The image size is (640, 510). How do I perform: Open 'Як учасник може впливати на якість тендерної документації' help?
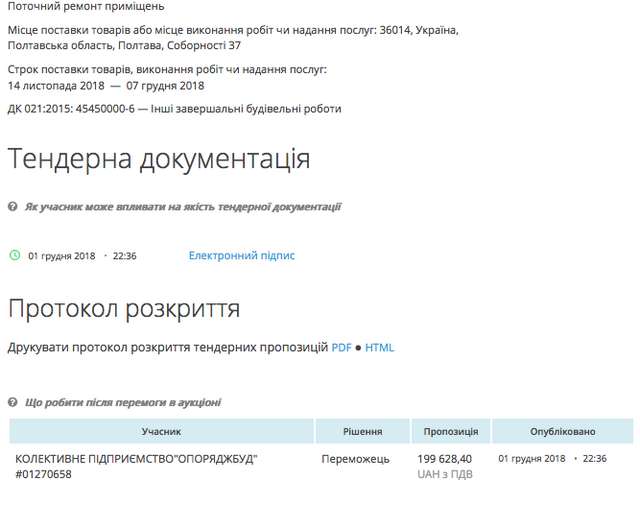tap(183, 207)
